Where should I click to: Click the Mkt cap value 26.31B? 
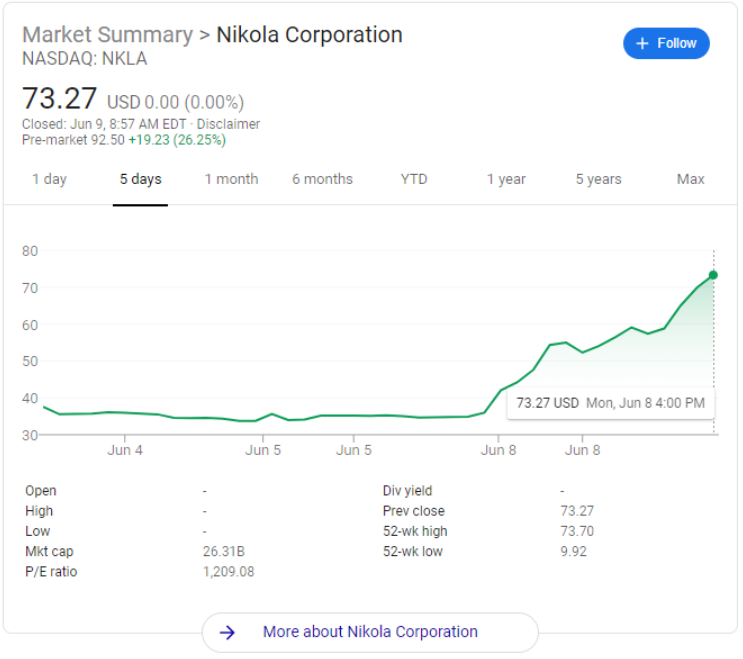[x=224, y=551]
